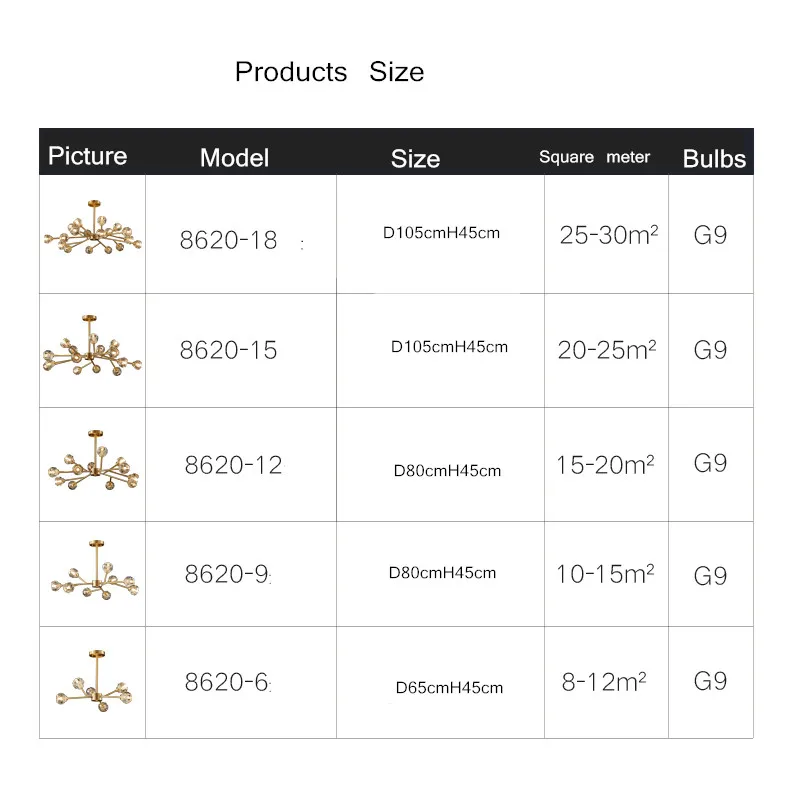The image size is (790, 790).
Task: Open the 8620-12 chandelier image
Action: click(x=93, y=460)
